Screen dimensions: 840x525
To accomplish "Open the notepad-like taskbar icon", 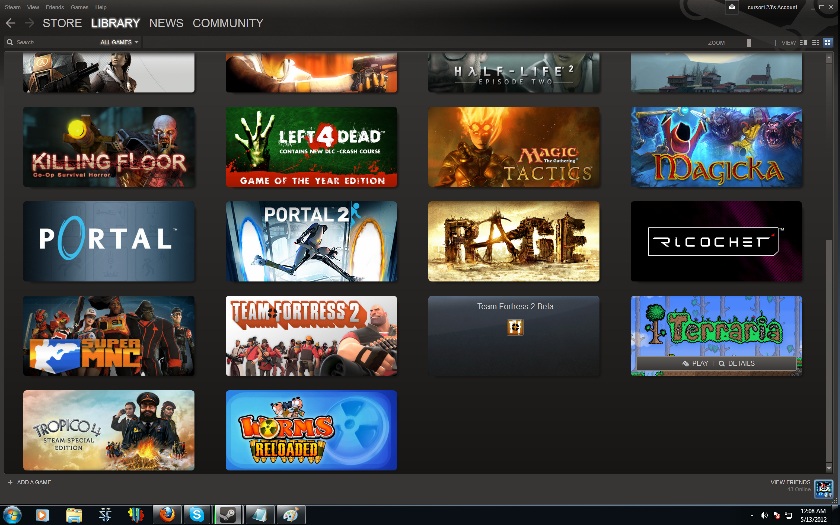I will [260, 515].
